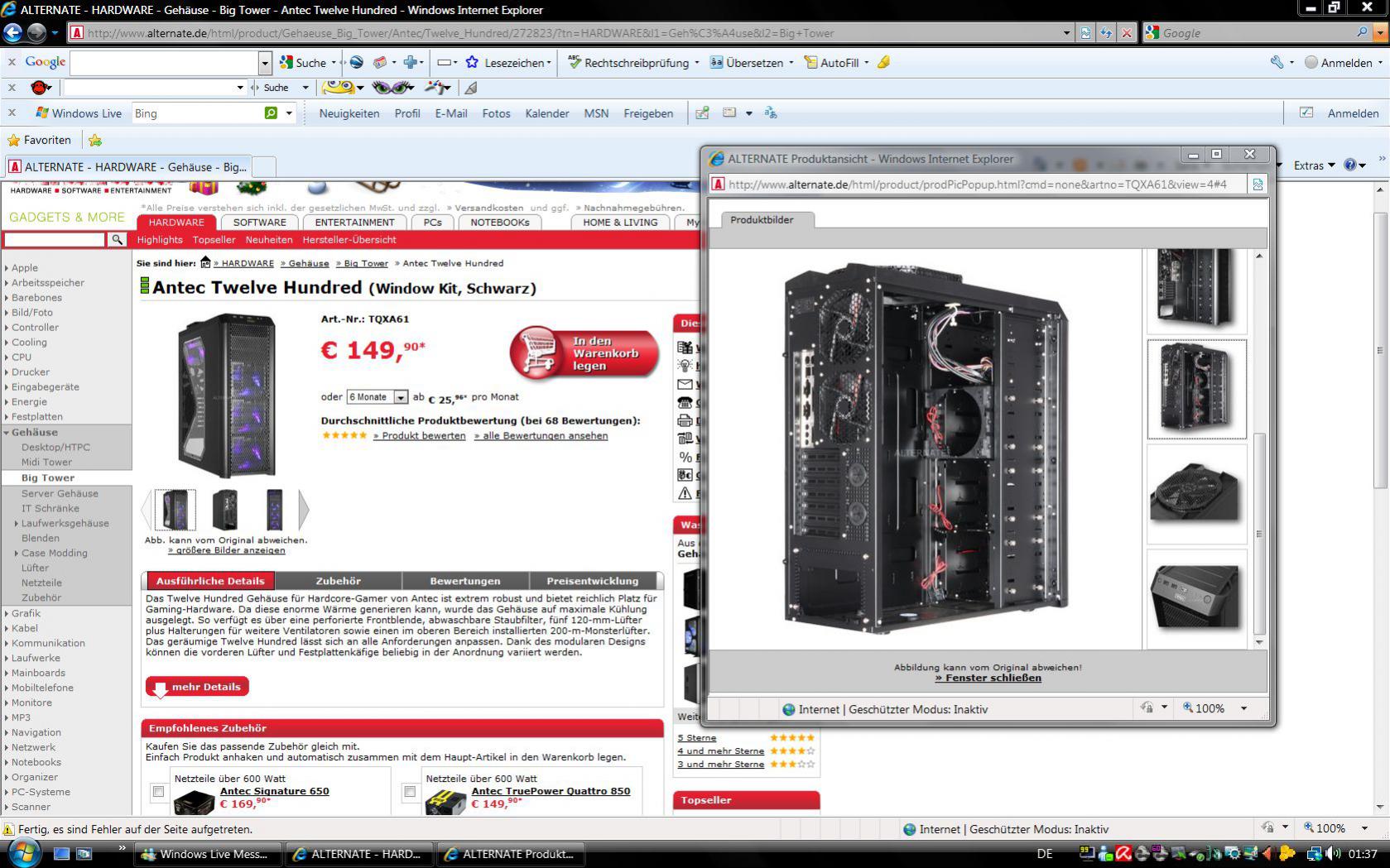
Task: Tick the checkbox for Antec TruePower Quattro 850
Action: 410,792
